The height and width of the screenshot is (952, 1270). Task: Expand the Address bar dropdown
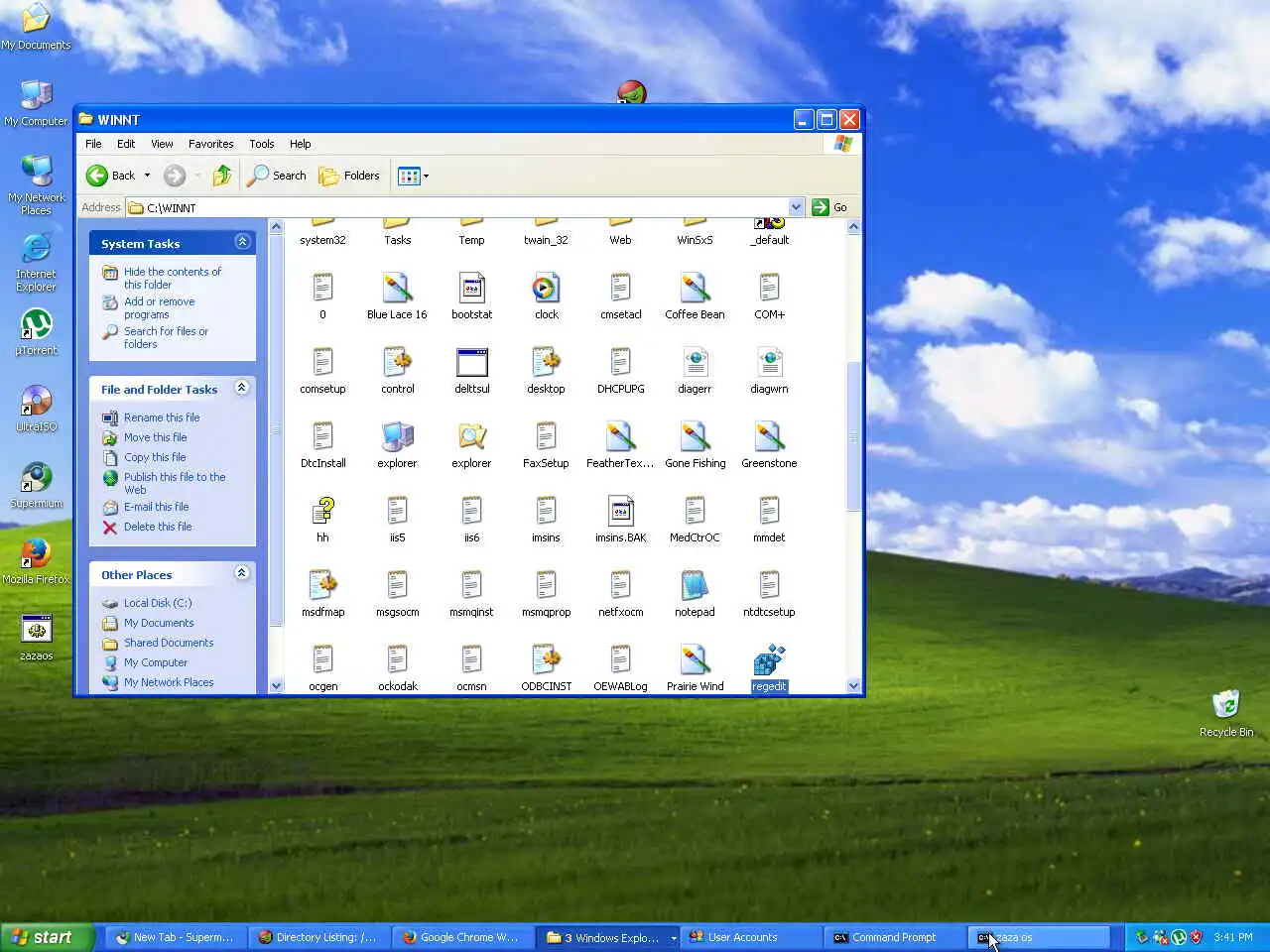pos(796,207)
